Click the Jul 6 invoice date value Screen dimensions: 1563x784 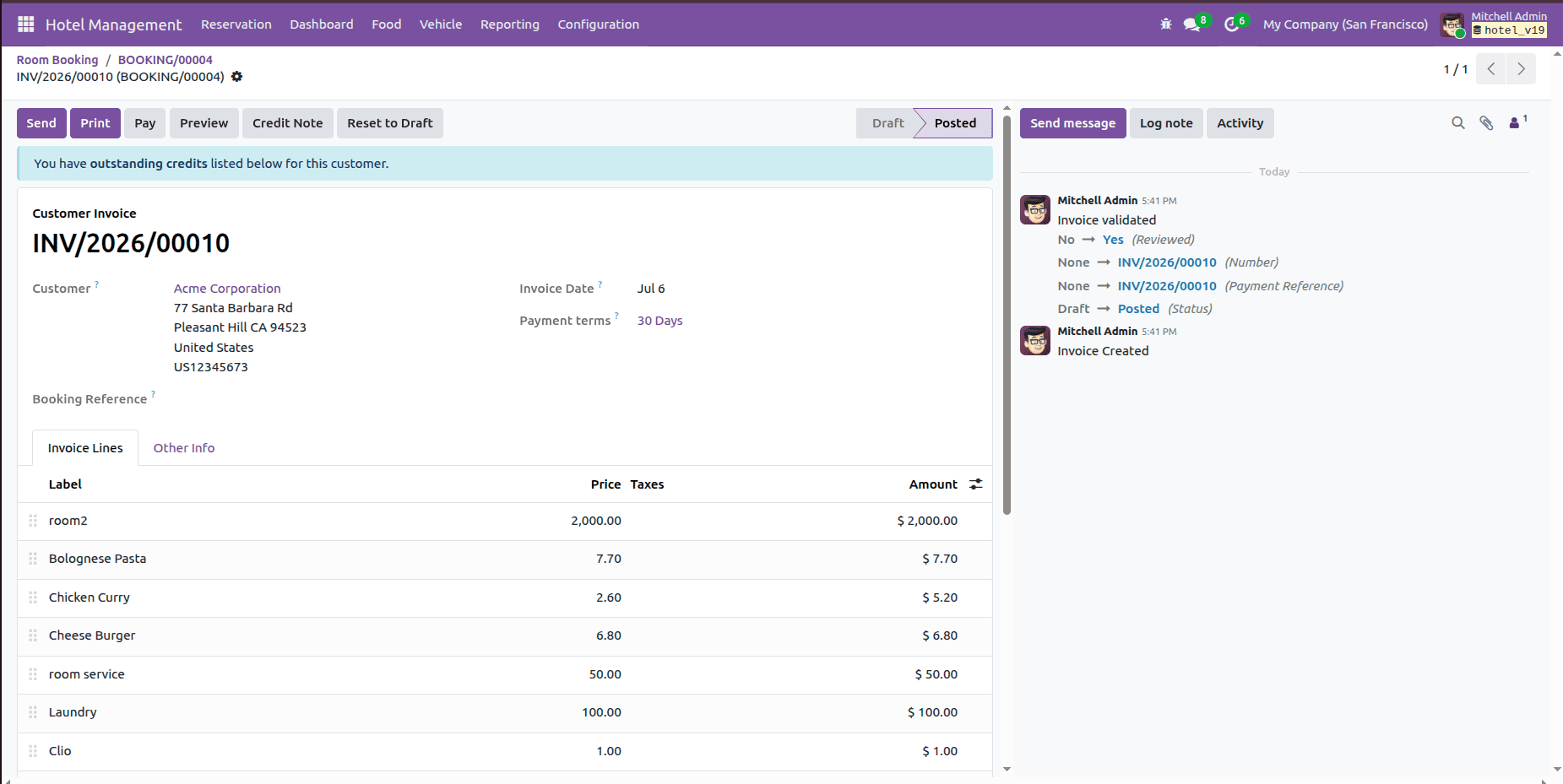651,289
